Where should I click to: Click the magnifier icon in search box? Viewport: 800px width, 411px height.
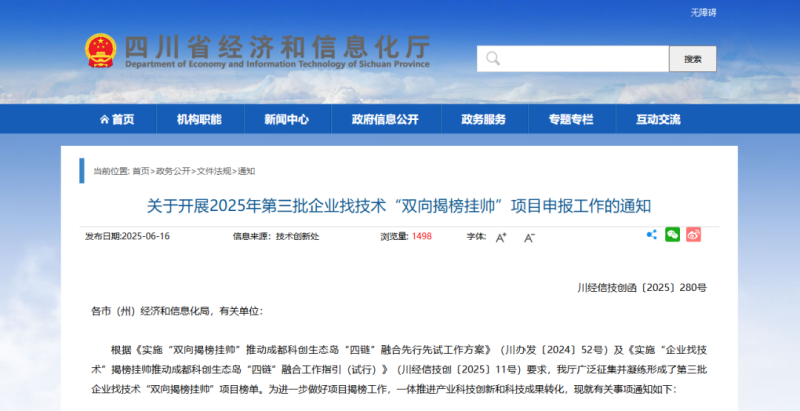pos(492,59)
